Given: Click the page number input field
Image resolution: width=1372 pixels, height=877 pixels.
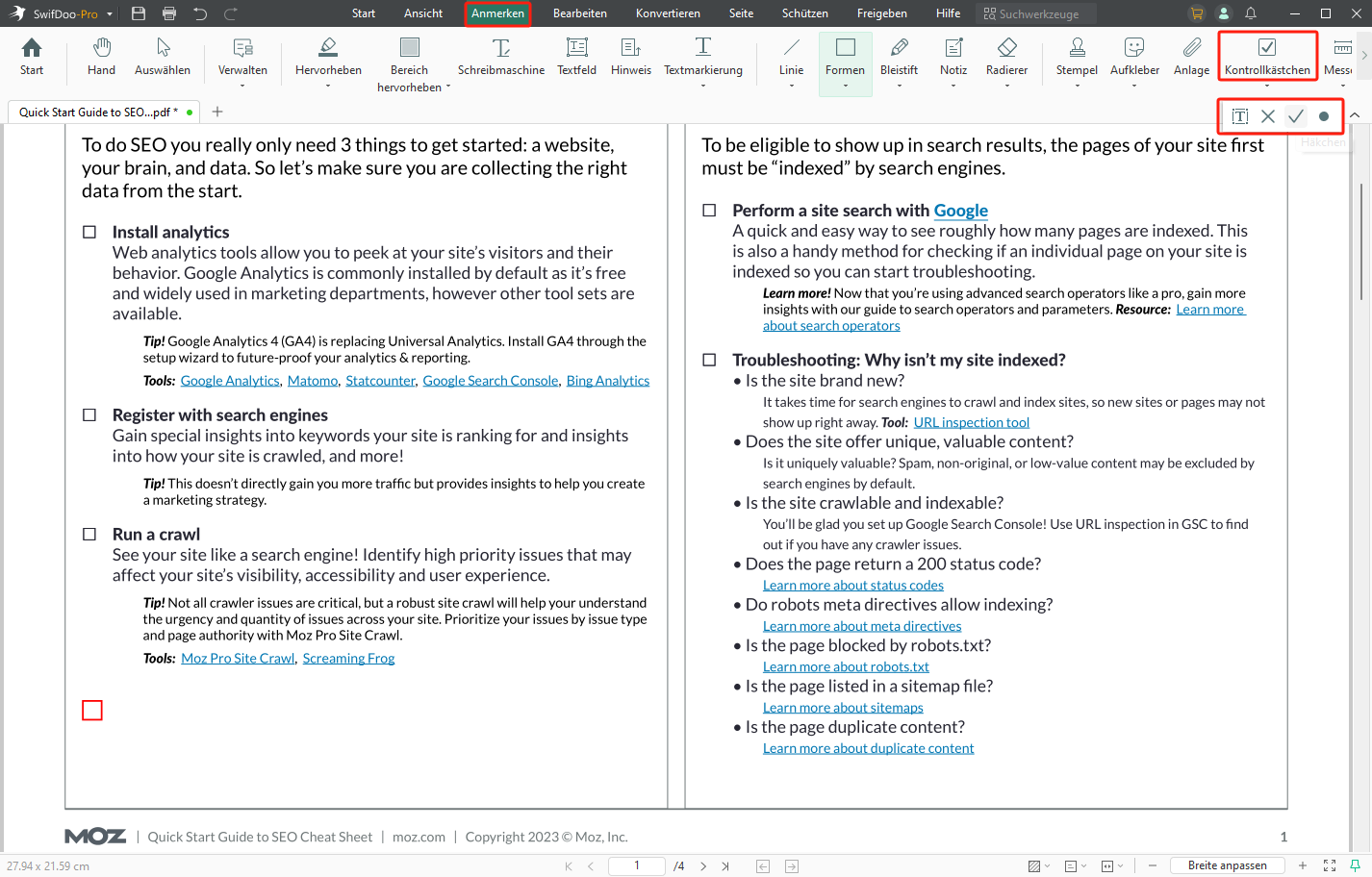Looking at the screenshot, I should click(637, 866).
